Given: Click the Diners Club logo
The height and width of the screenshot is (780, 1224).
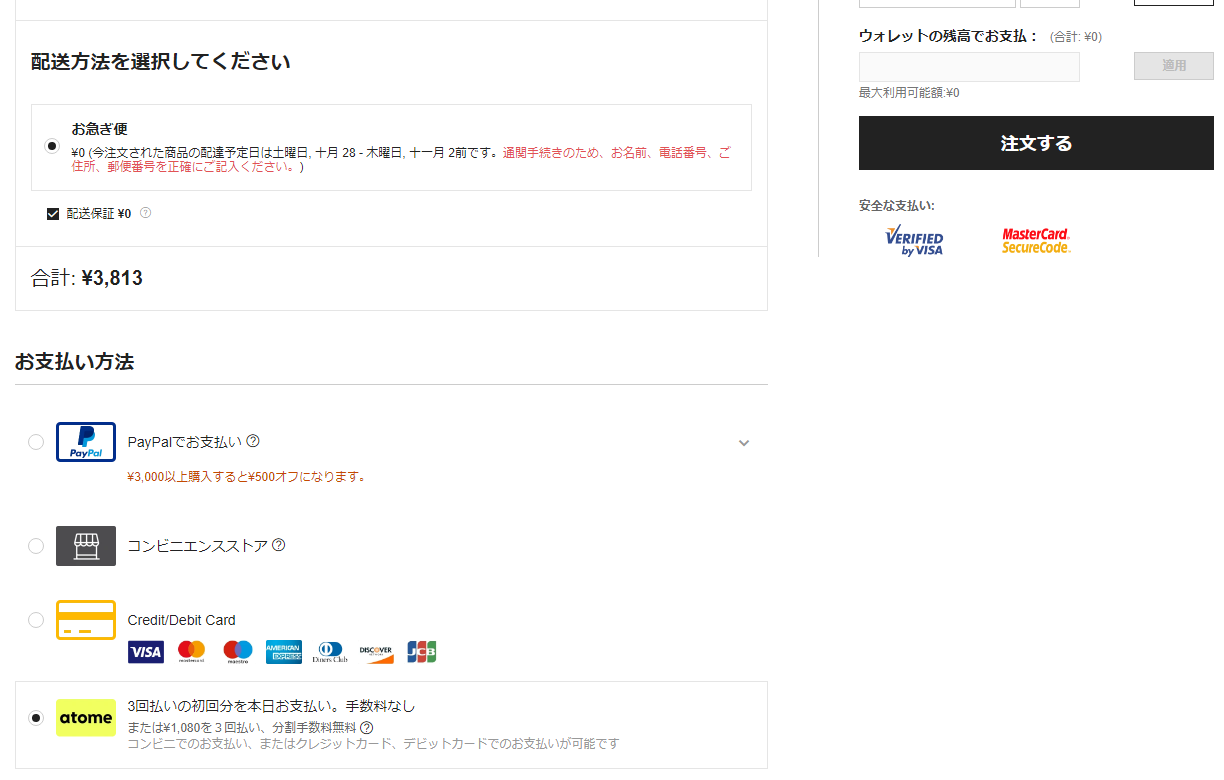Looking at the screenshot, I should (330, 652).
